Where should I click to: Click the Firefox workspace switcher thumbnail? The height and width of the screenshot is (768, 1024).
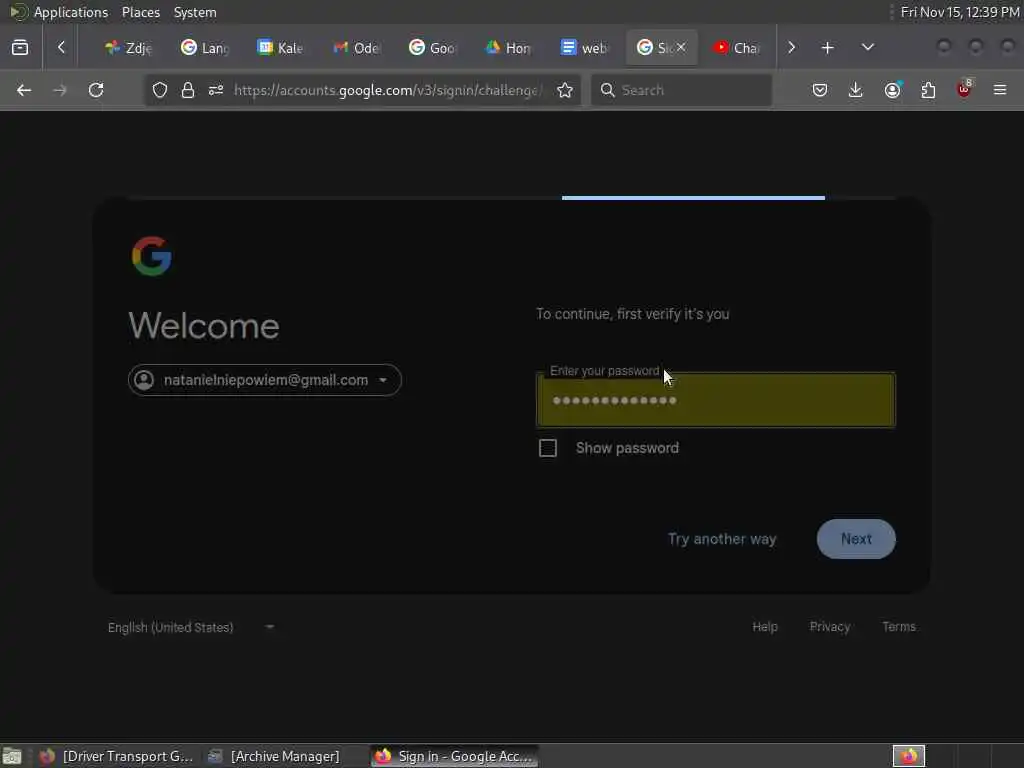[909, 756]
